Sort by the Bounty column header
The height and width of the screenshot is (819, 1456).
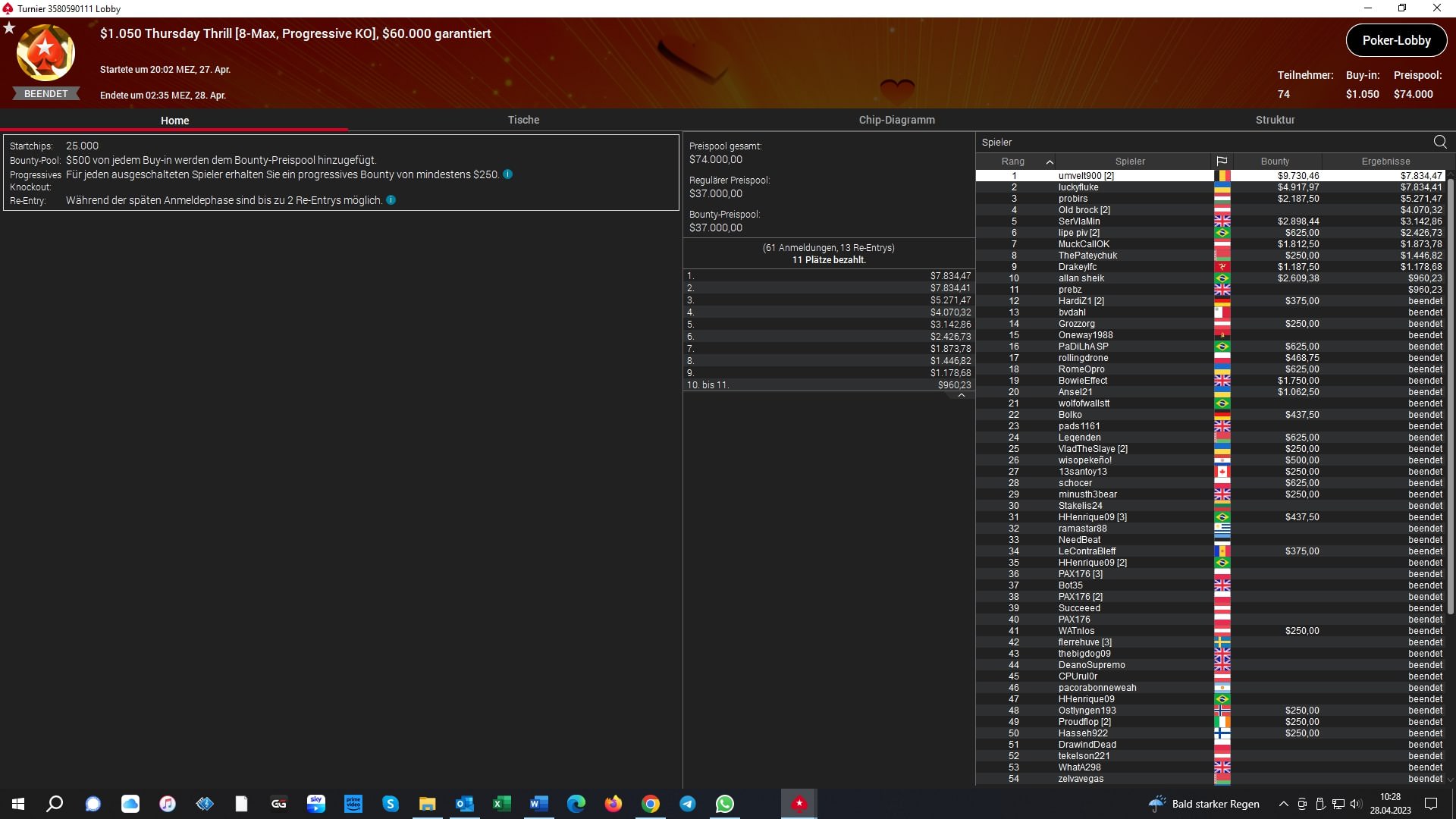pyautogui.click(x=1275, y=162)
